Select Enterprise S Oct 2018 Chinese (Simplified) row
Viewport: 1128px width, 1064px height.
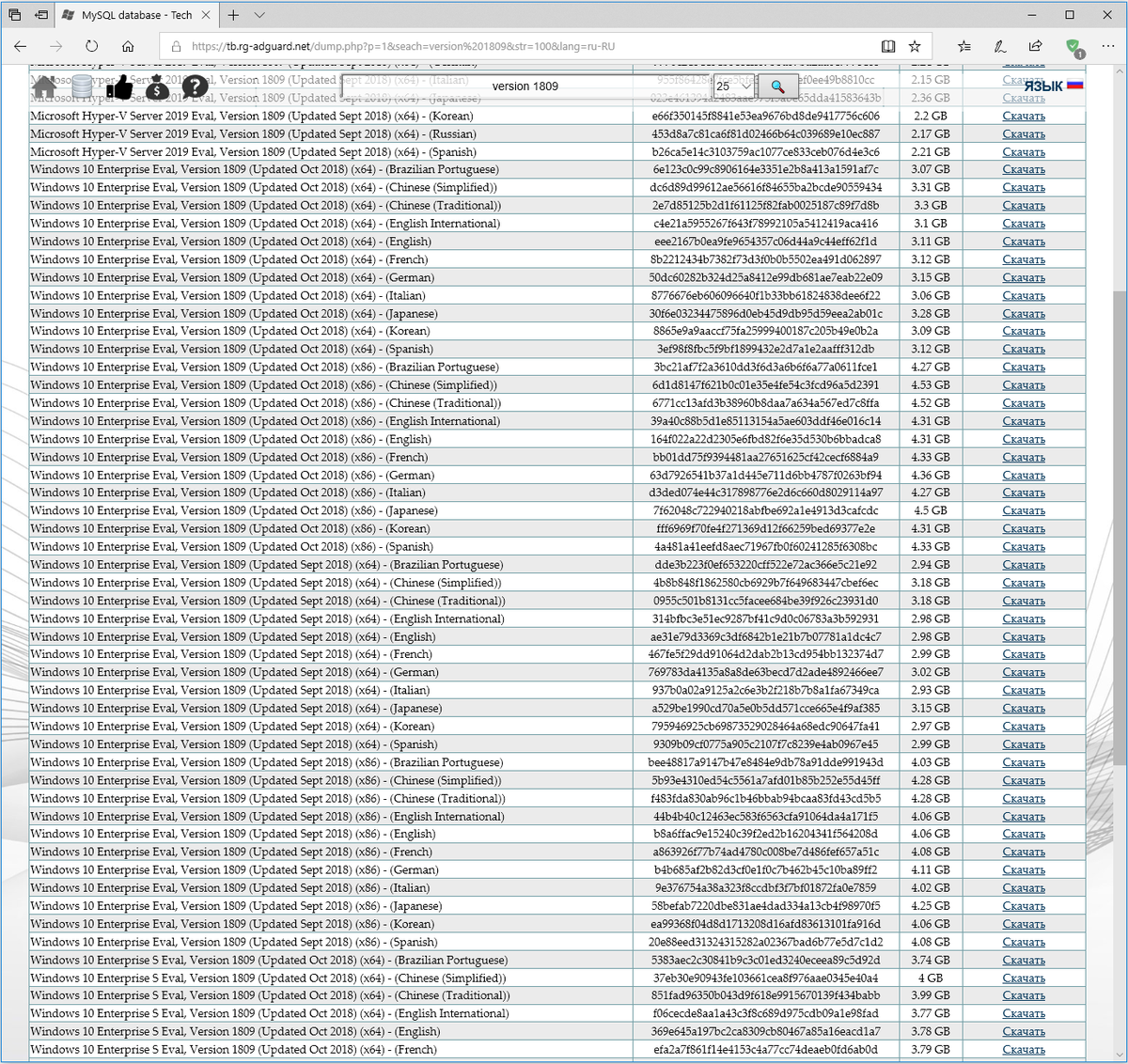tap(269, 978)
